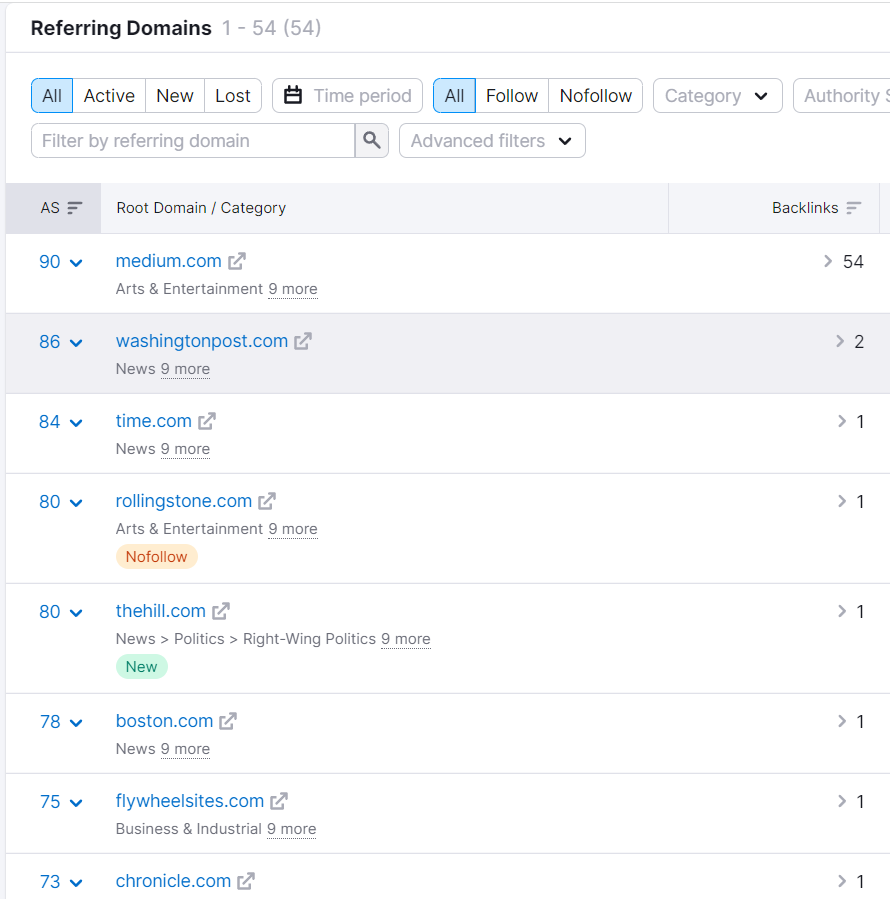Open flywheelsites.com external link icon
The height and width of the screenshot is (899, 890).
pos(279,801)
